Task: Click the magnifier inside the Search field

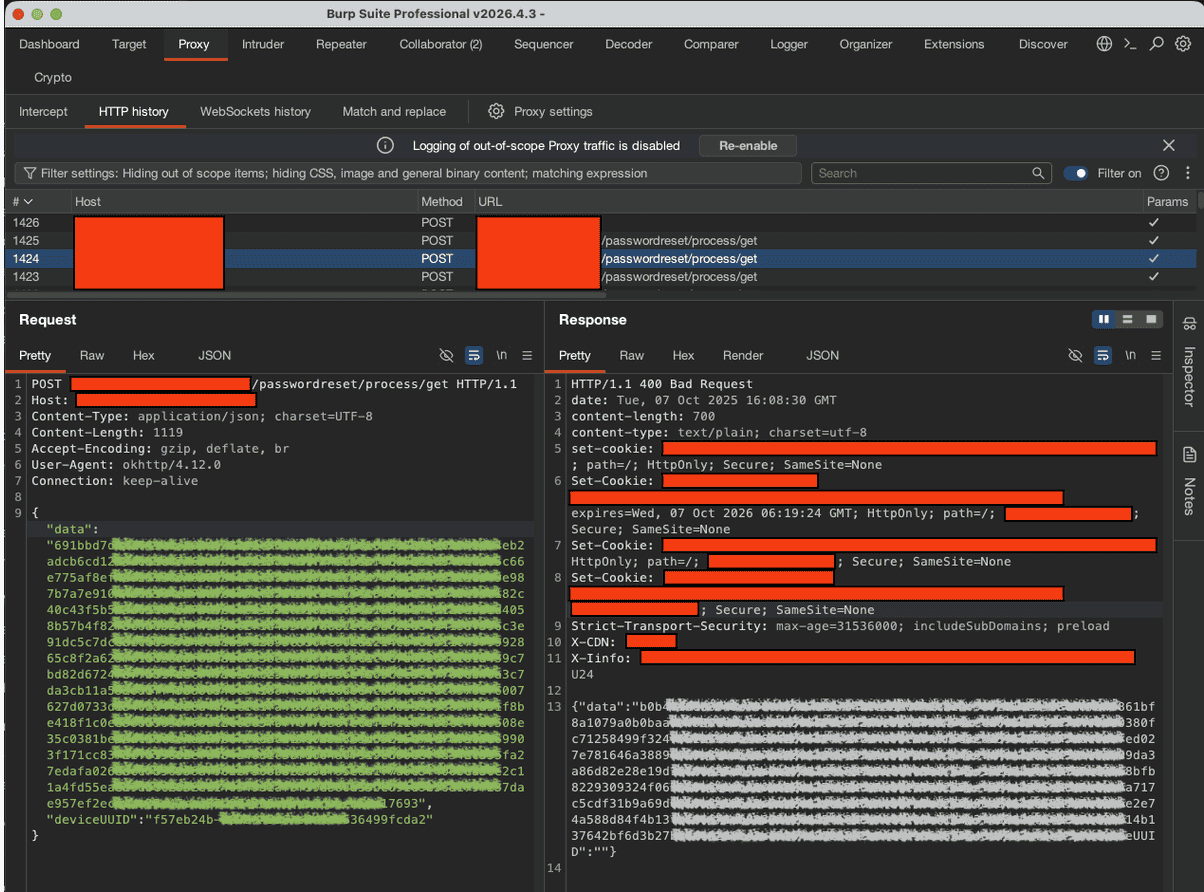Action: (x=1038, y=173)
